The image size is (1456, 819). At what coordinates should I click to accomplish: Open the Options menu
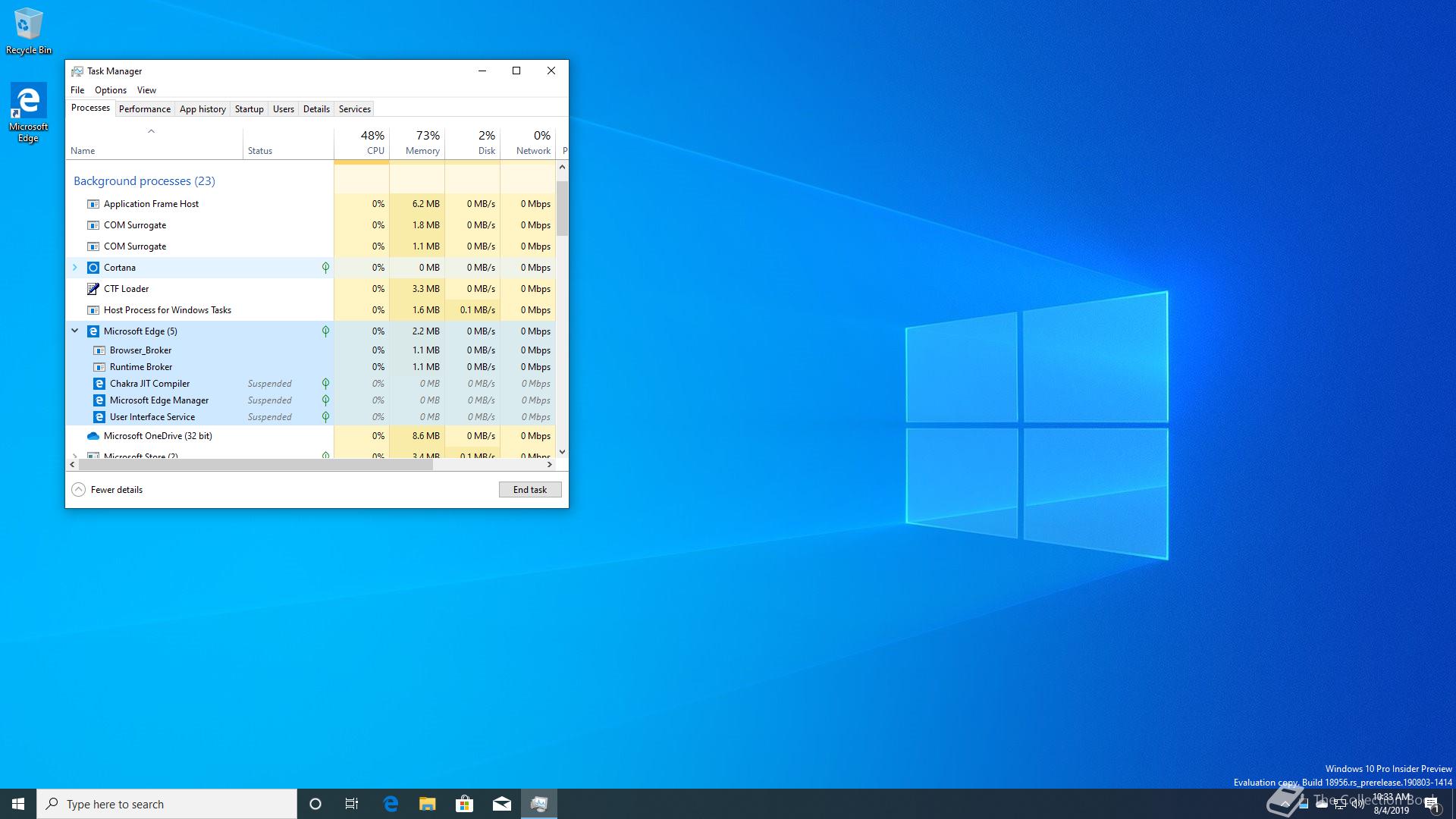pos(111,90)
